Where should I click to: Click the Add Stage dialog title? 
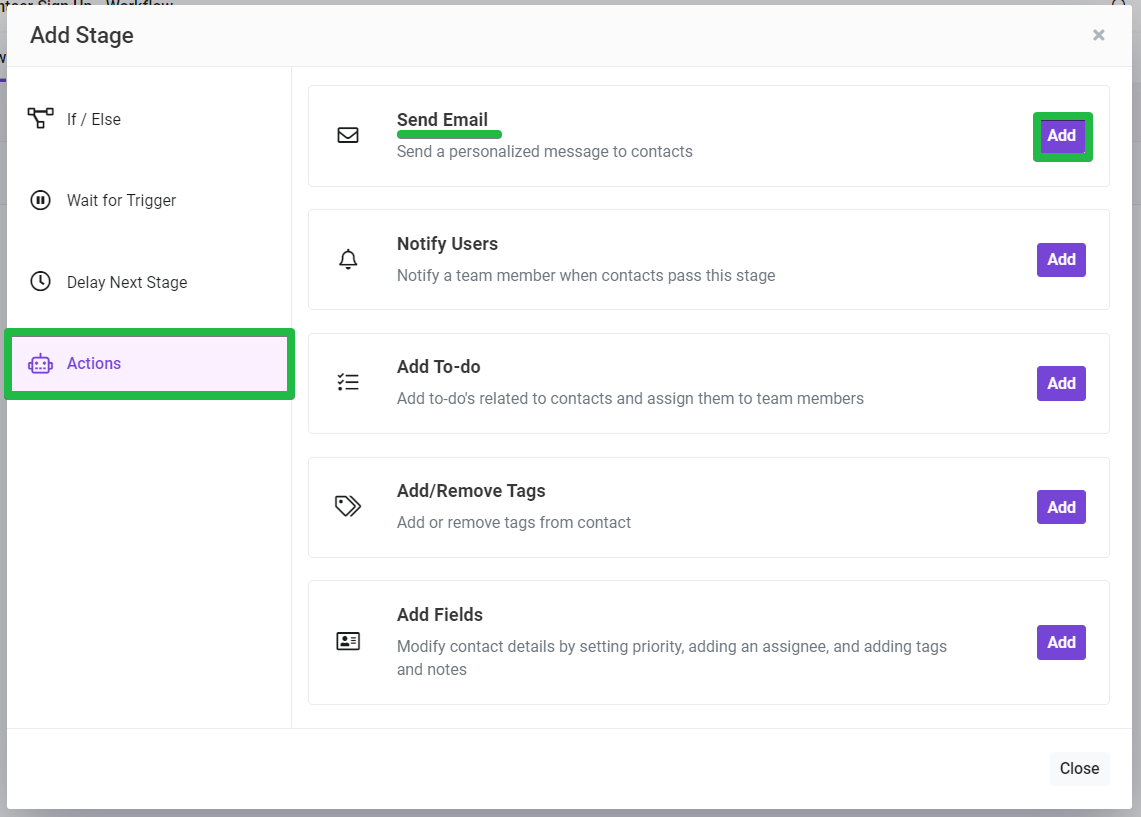[82, 35]
